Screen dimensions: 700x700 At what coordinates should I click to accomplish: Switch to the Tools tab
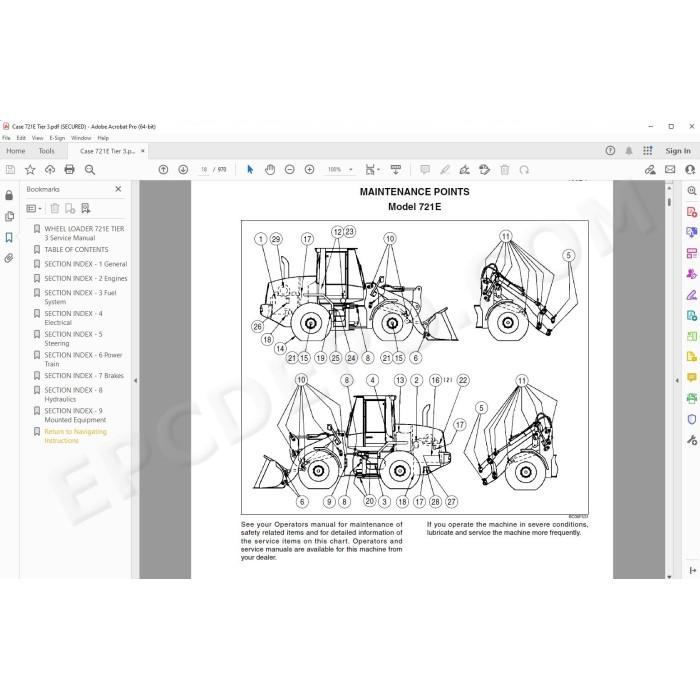(46, 151)
